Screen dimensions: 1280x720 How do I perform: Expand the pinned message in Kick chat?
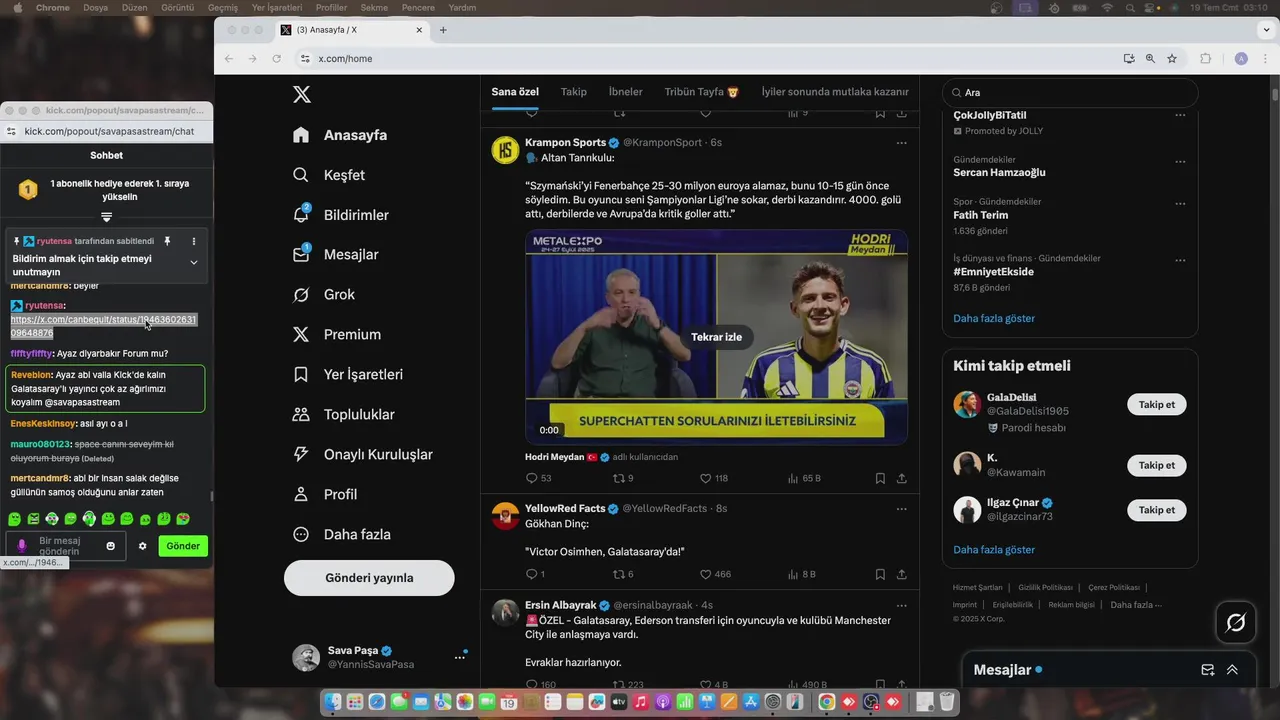point(193,263)
